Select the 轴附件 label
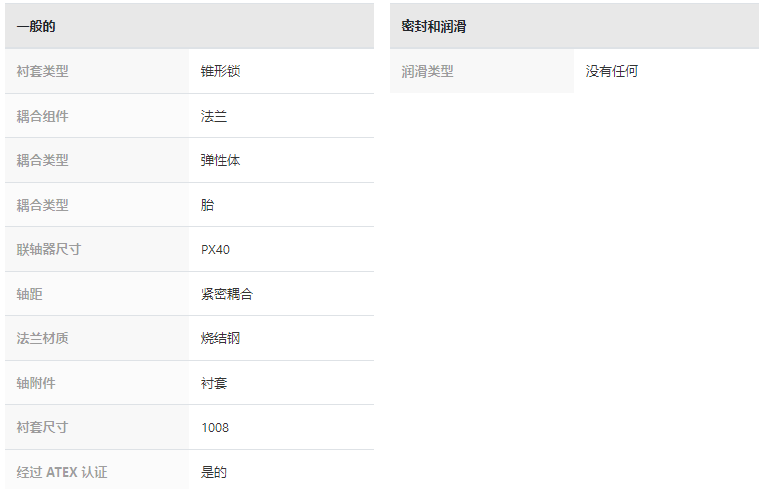 pos(36,383)
